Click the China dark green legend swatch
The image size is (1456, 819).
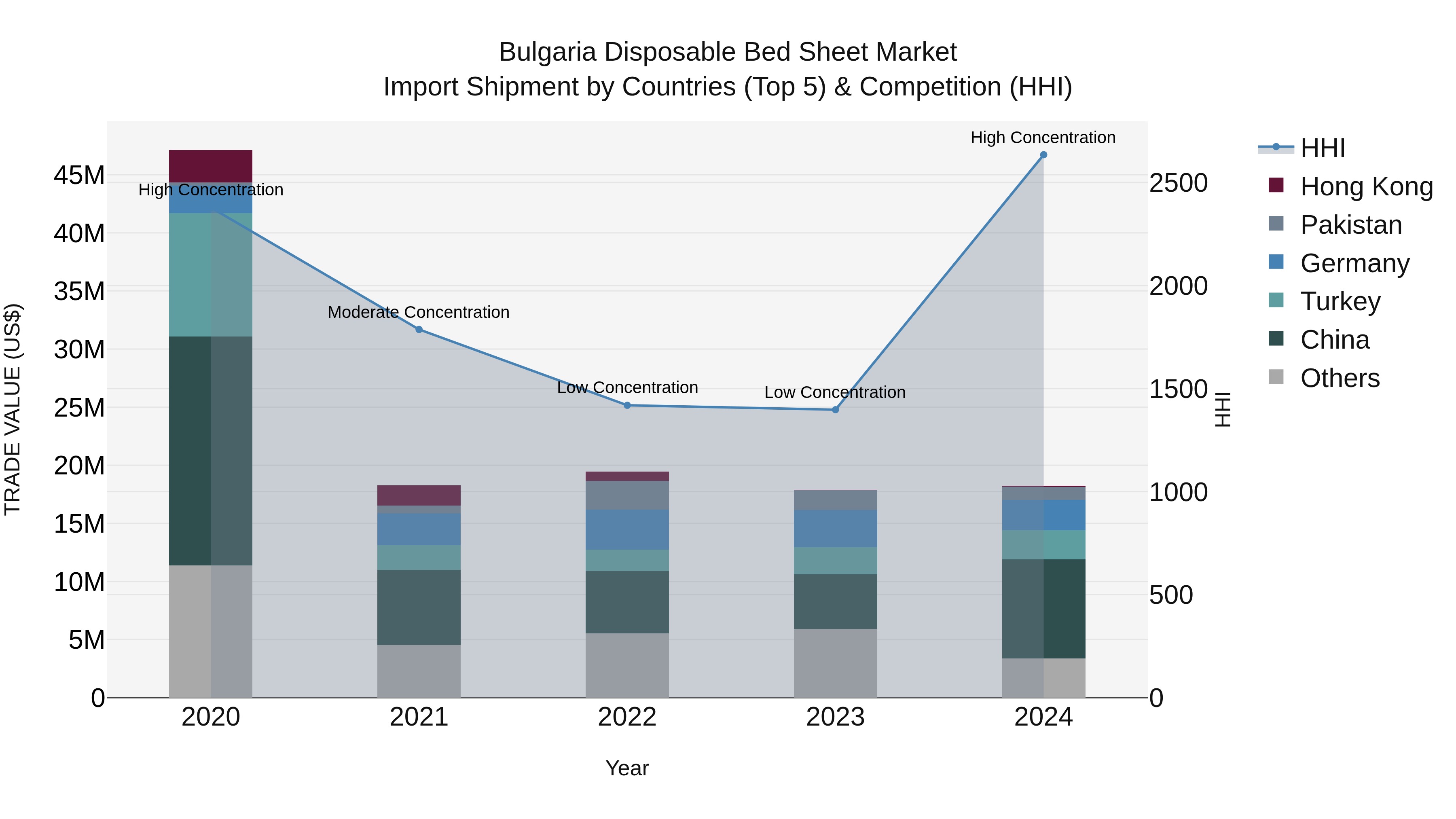point(1276,339)
